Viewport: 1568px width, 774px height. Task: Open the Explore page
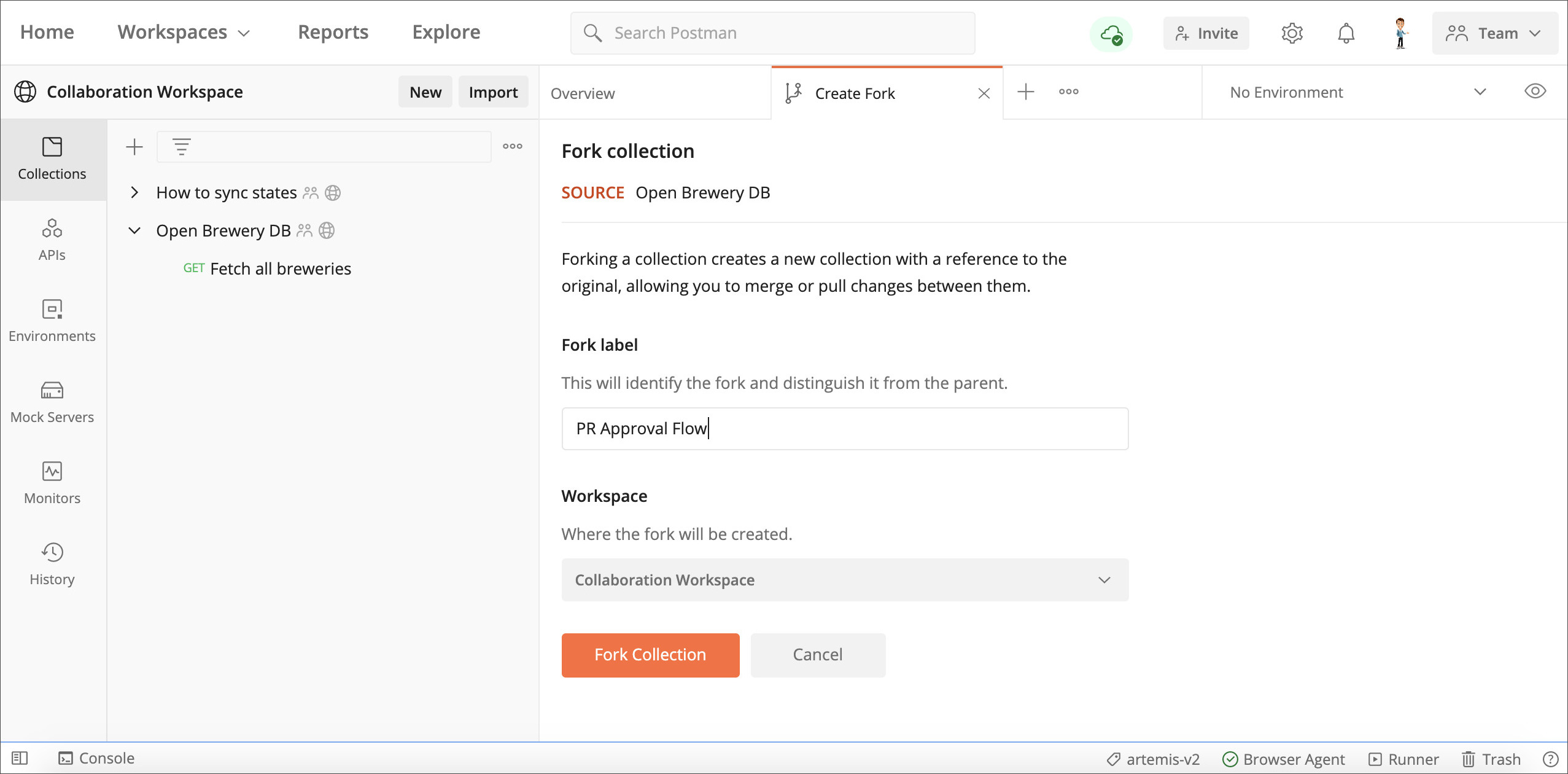click(446, 32)
